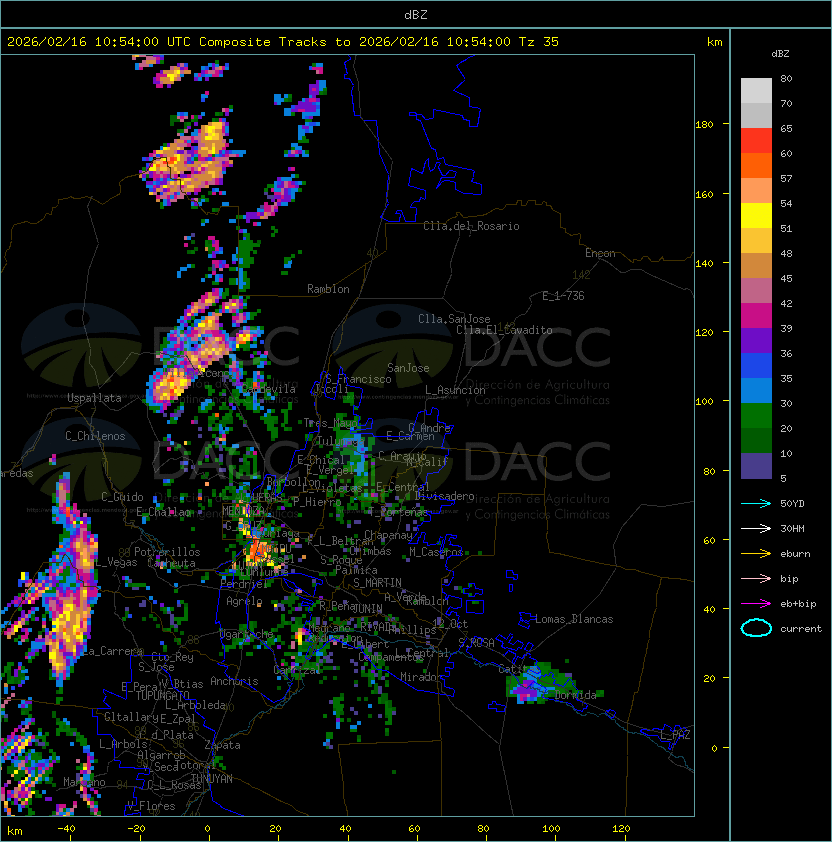Click the 'current' legend label
The height and width of the screenshot is (842, 832).
pyautogui.click(x=801, y=628)
